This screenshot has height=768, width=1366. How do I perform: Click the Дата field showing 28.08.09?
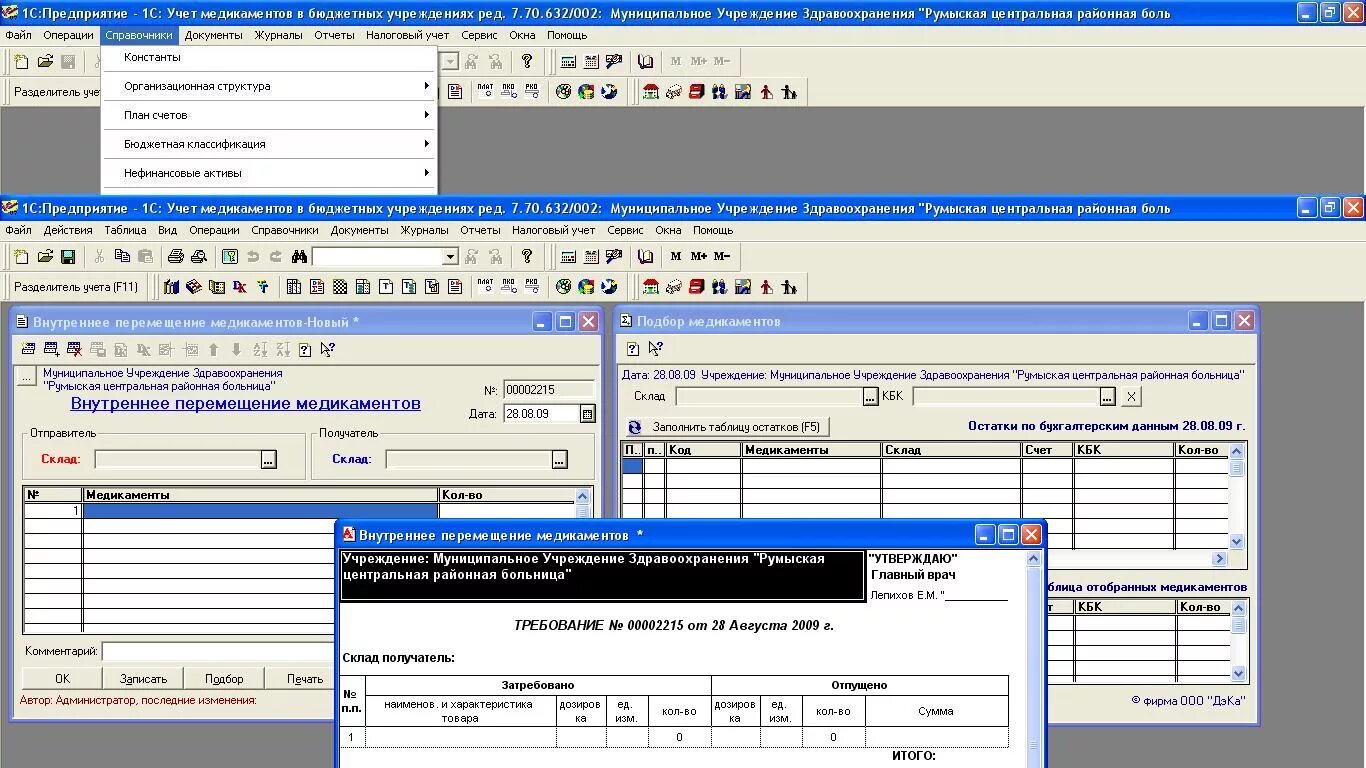pyautogui.click(x=541, y=414)
